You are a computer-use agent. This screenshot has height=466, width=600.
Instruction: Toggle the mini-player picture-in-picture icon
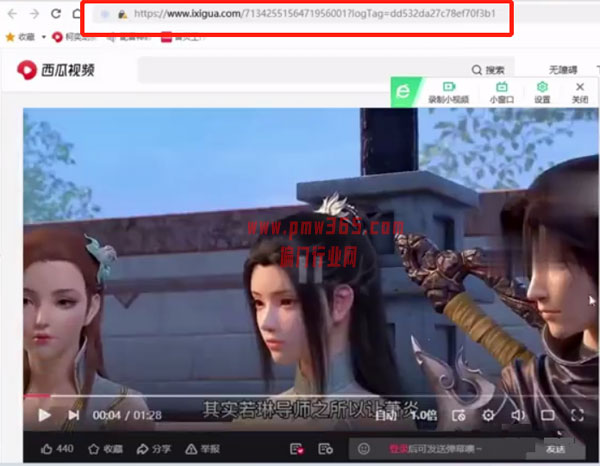tap(459, 415)
